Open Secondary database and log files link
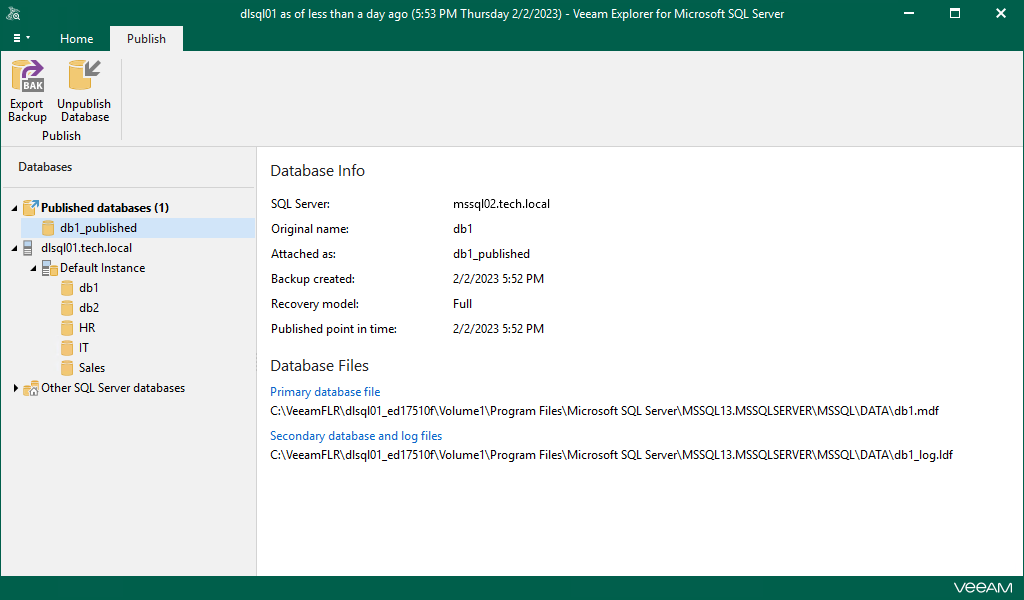 pyautogui.click(x=356, y=436)
